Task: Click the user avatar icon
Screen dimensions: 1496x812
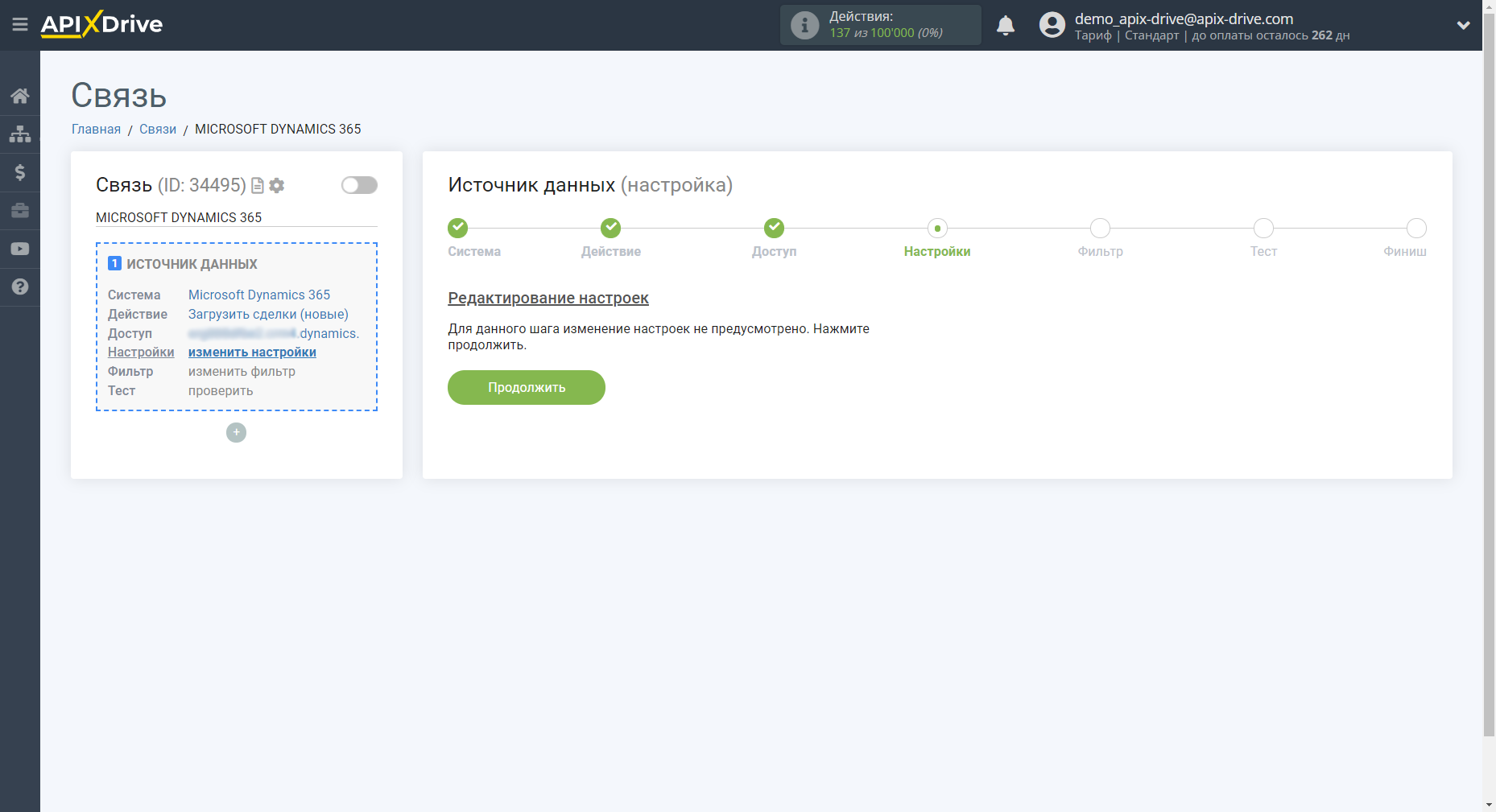Action: pos(1052,25)
